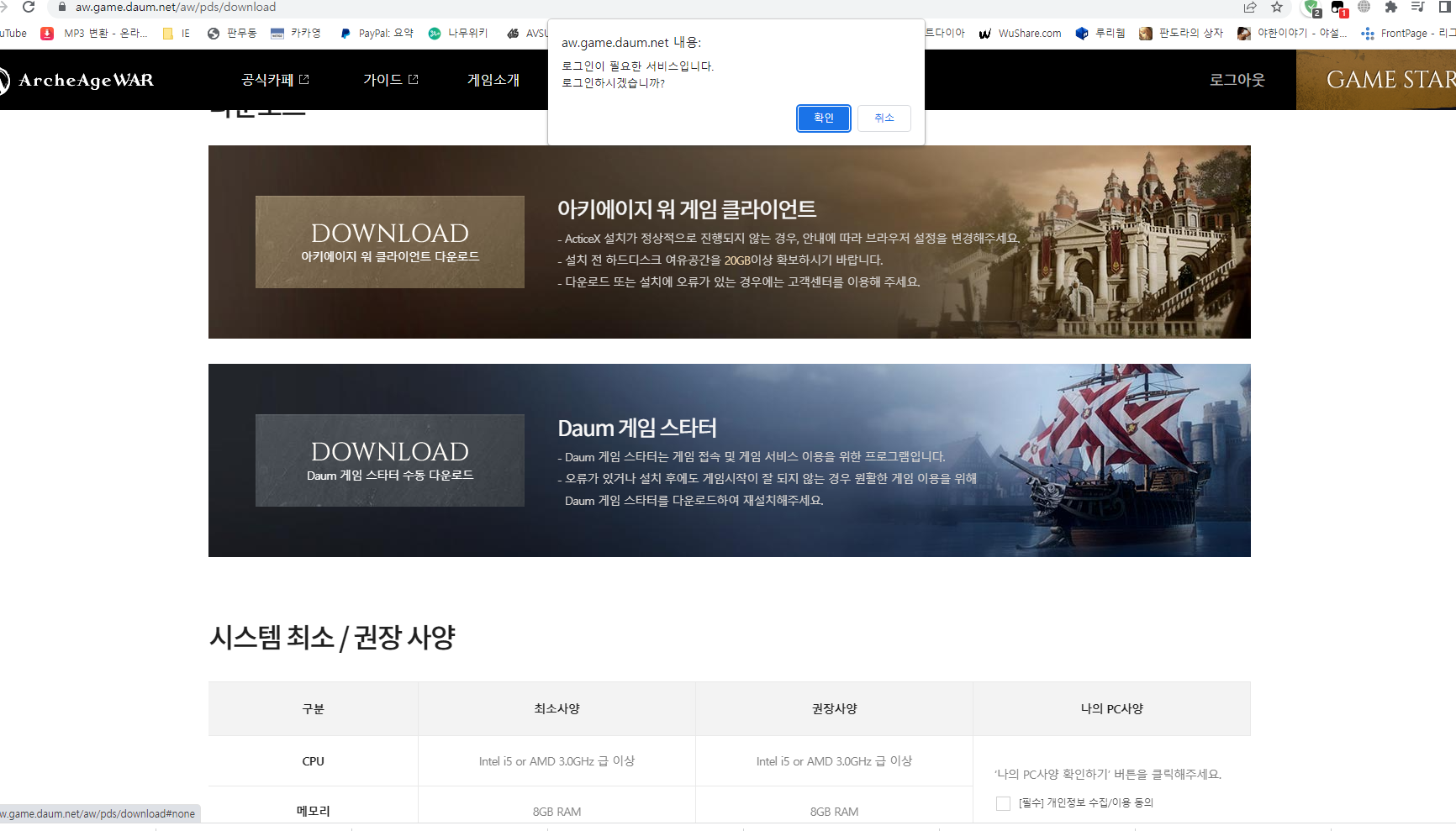Click 로그아웃 in the header
Screen dimensions: 1456x831
click(x=1237, y=80)
